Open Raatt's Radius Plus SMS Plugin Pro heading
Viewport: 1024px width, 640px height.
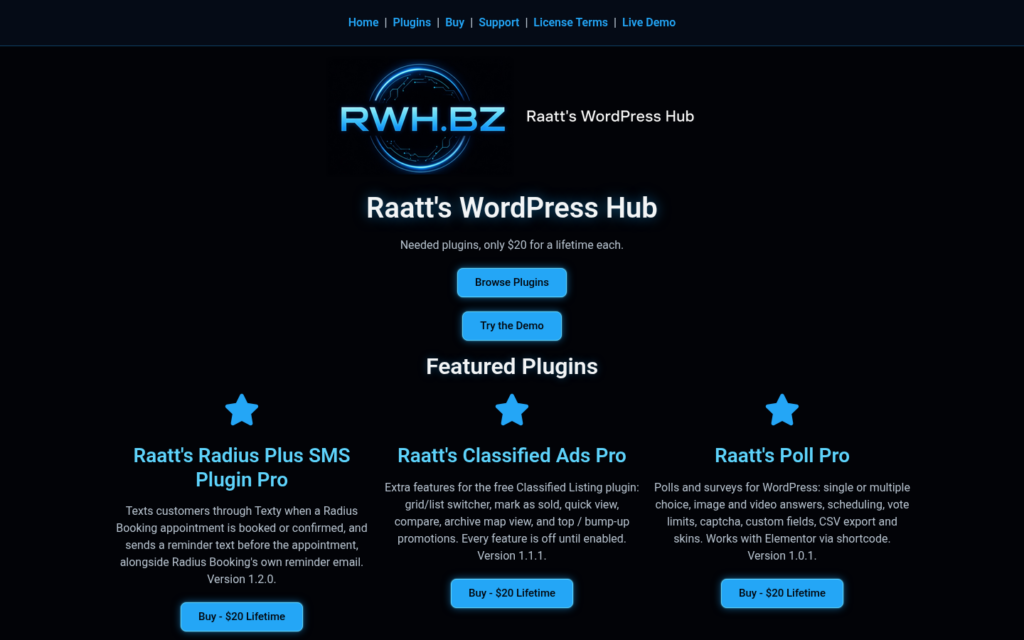click(242, 468)
